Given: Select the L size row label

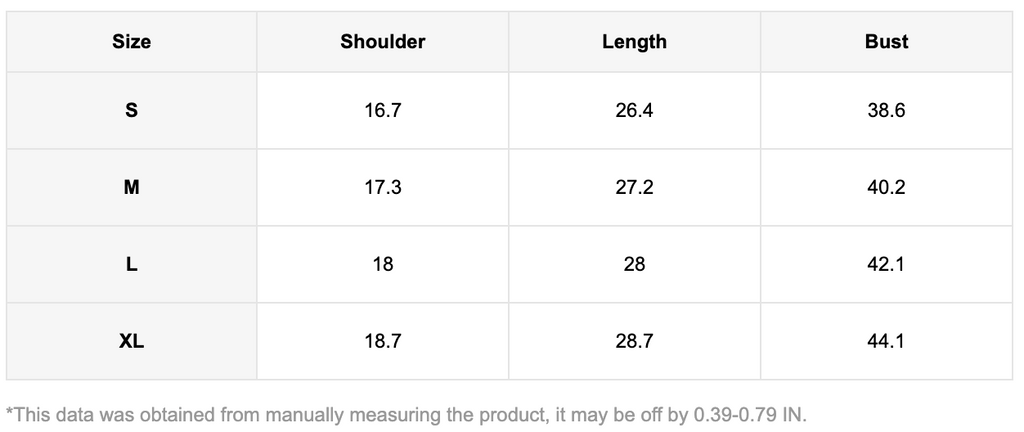Looking at the screenshot, I should coord(131,264).
